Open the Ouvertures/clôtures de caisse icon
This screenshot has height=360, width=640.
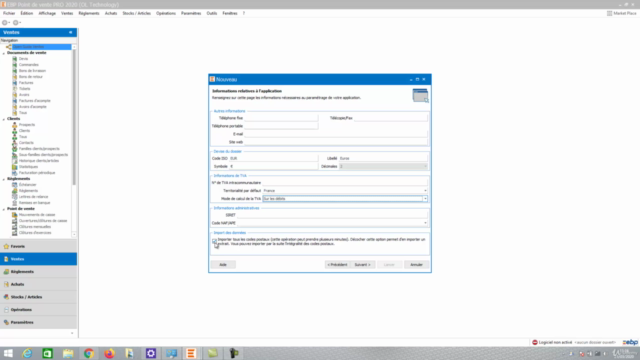pos(15,220)
